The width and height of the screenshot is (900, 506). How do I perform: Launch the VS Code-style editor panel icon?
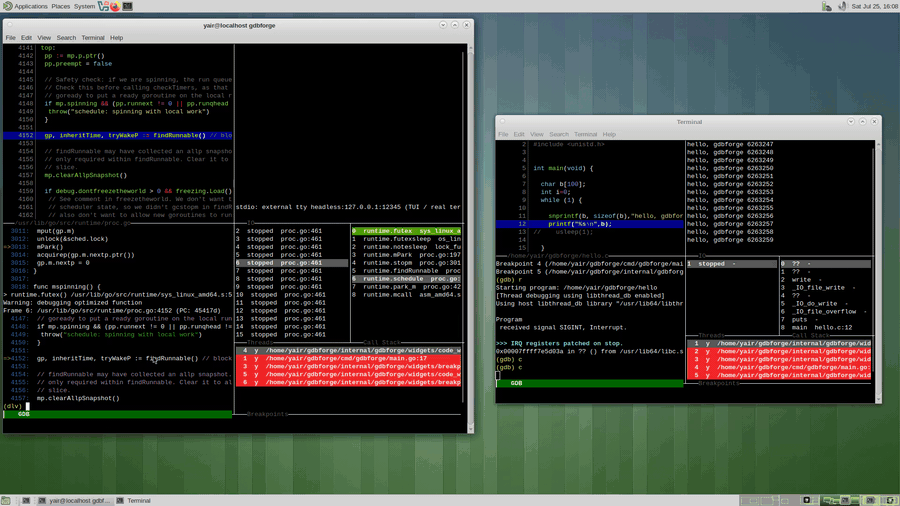coord(103,6)
